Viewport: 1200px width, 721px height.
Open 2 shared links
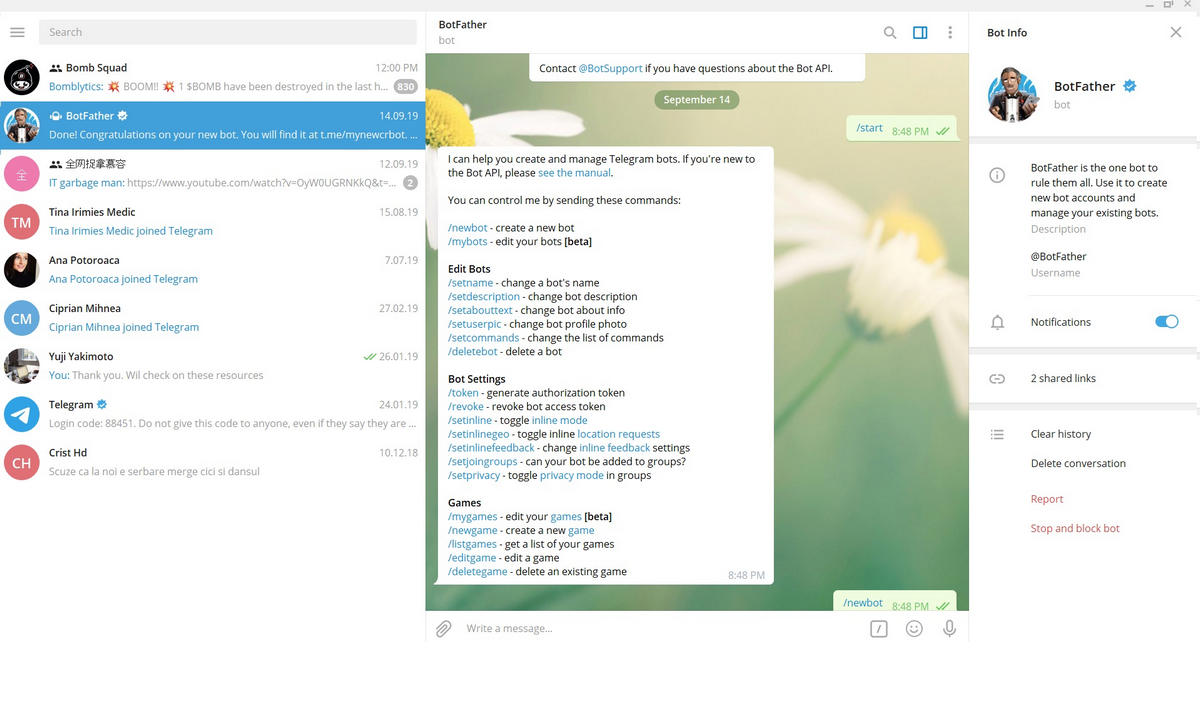[x=1063, y=378]
